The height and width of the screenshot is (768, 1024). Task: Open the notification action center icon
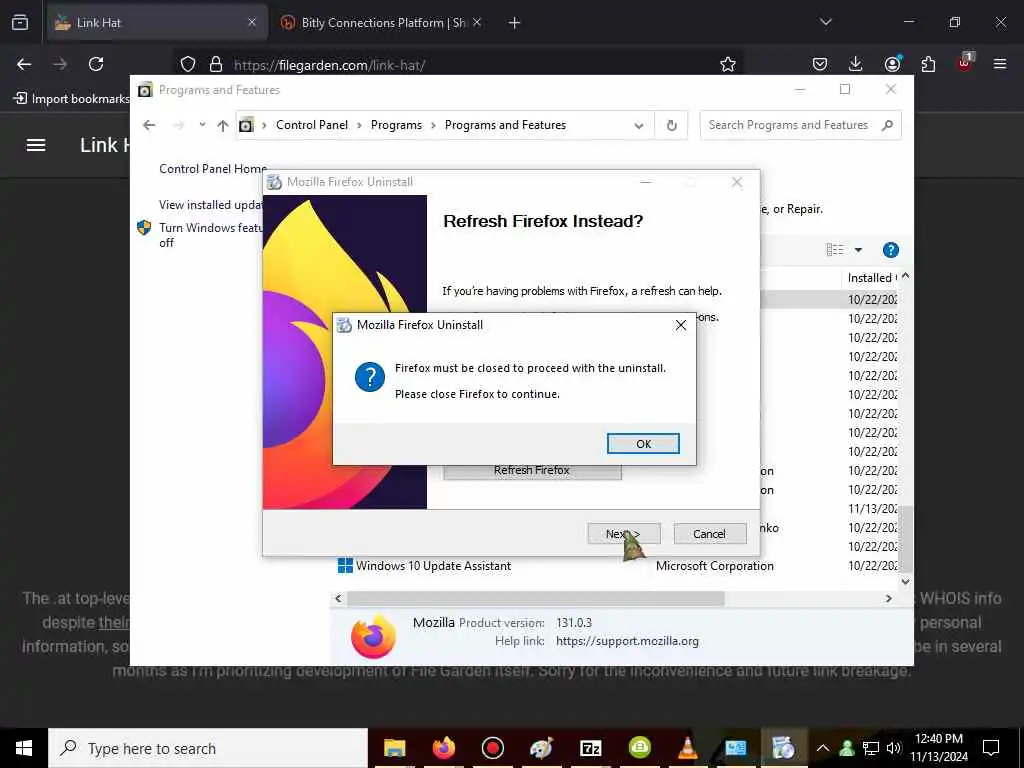click(991, 748)
